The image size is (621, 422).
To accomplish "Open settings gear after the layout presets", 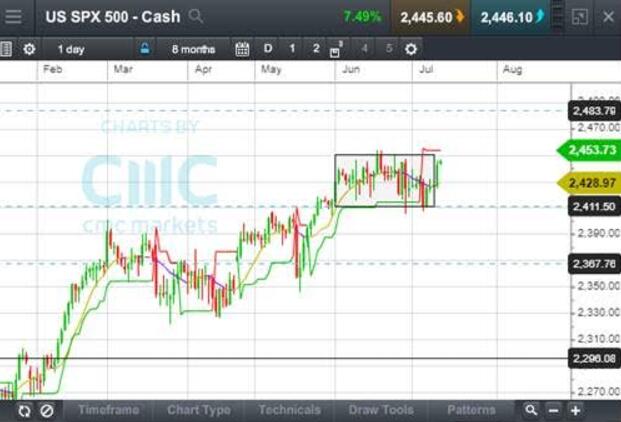I will [413, 49].
